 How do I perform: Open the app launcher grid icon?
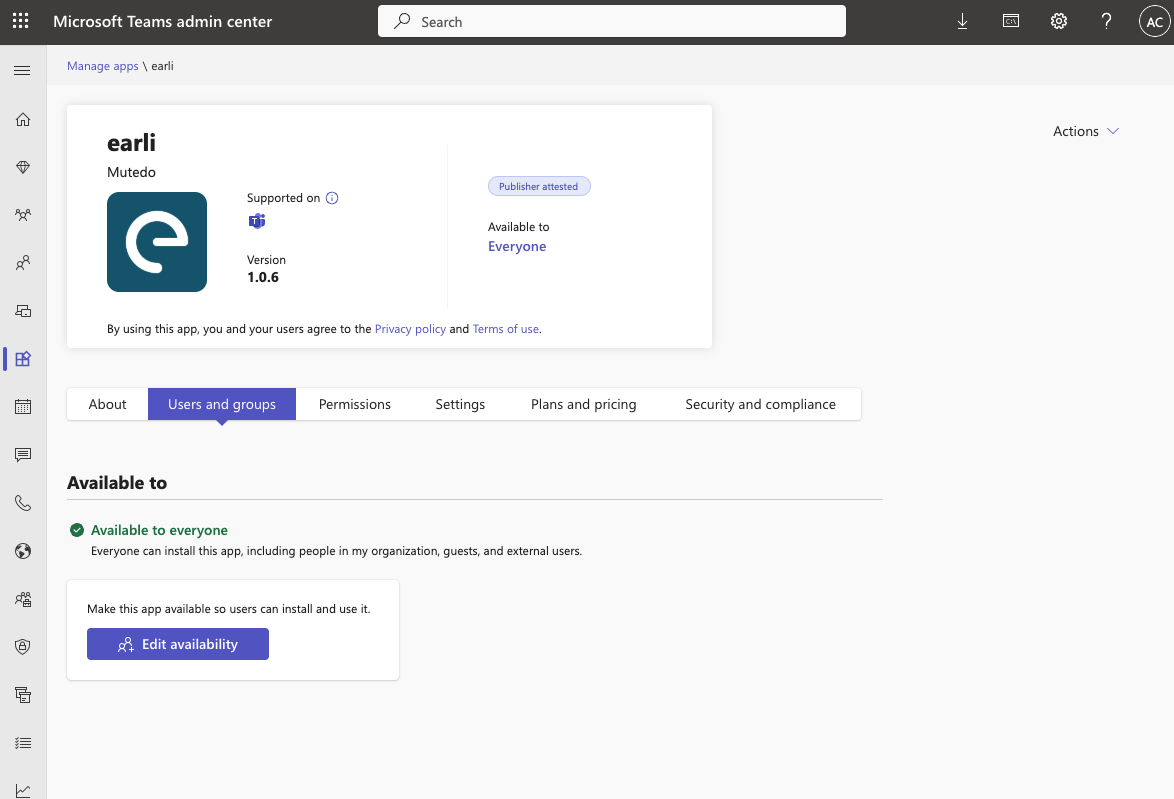[21, 21]
